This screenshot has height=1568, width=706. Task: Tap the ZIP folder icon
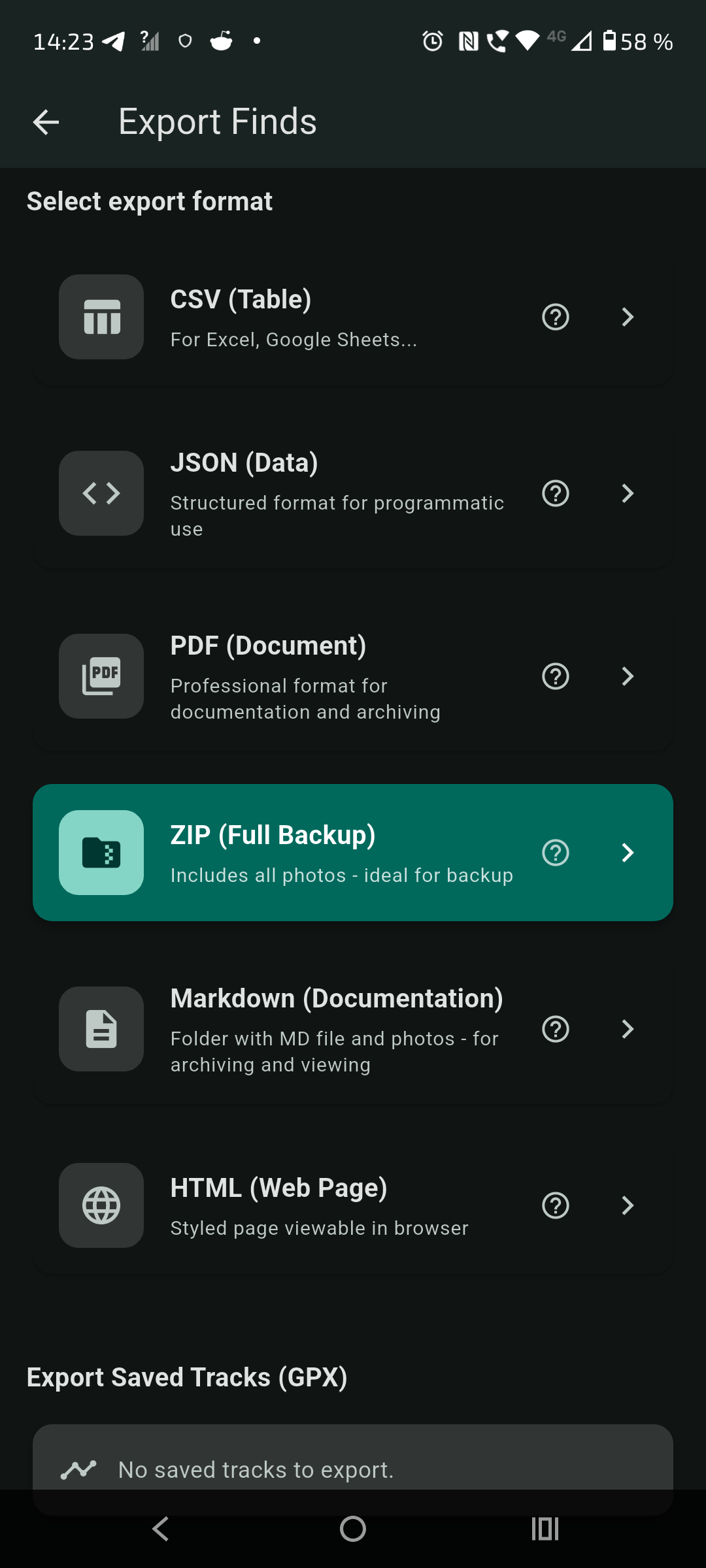coord(101,853)
